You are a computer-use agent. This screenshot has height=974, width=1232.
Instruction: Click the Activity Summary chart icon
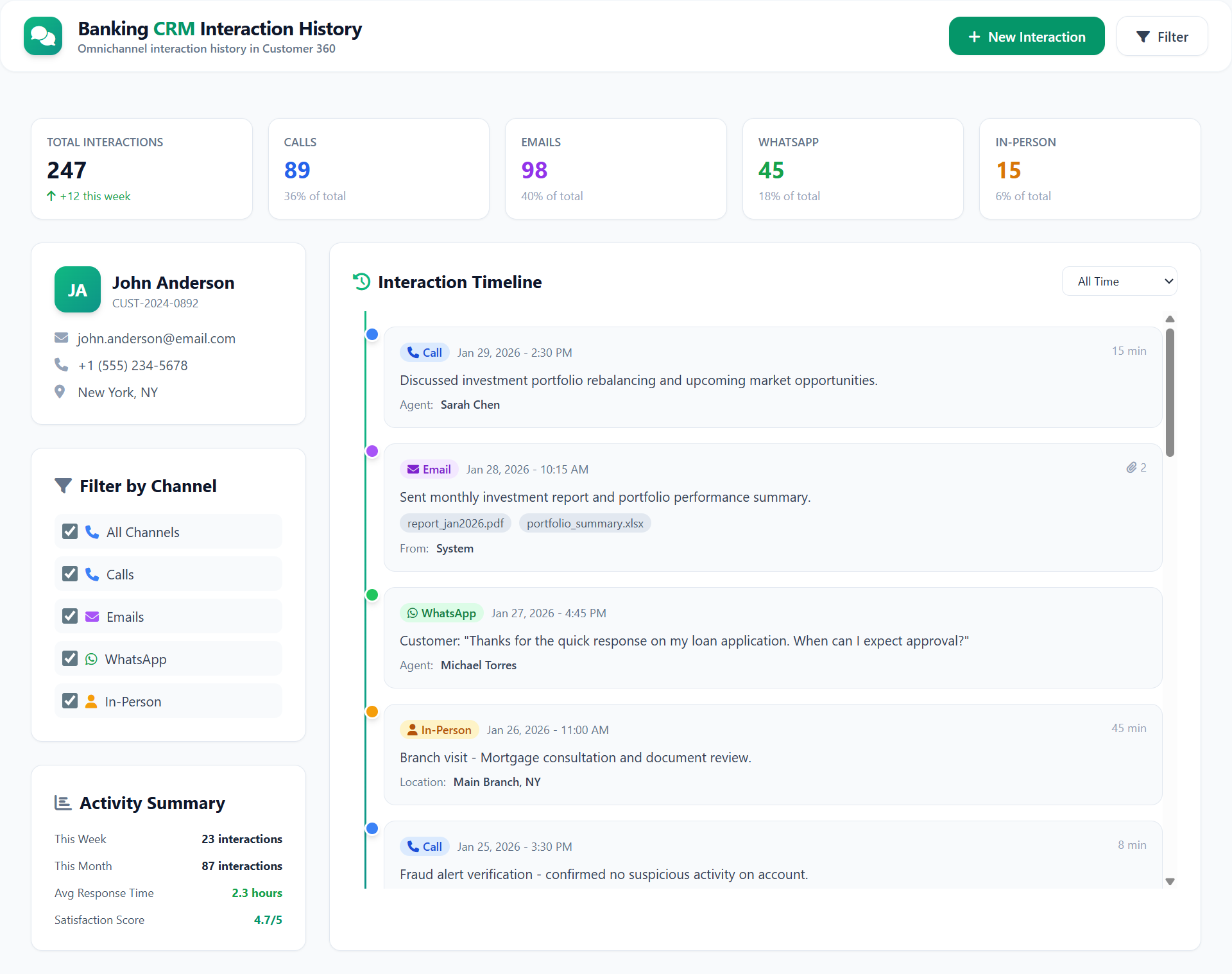click(63, 802)
